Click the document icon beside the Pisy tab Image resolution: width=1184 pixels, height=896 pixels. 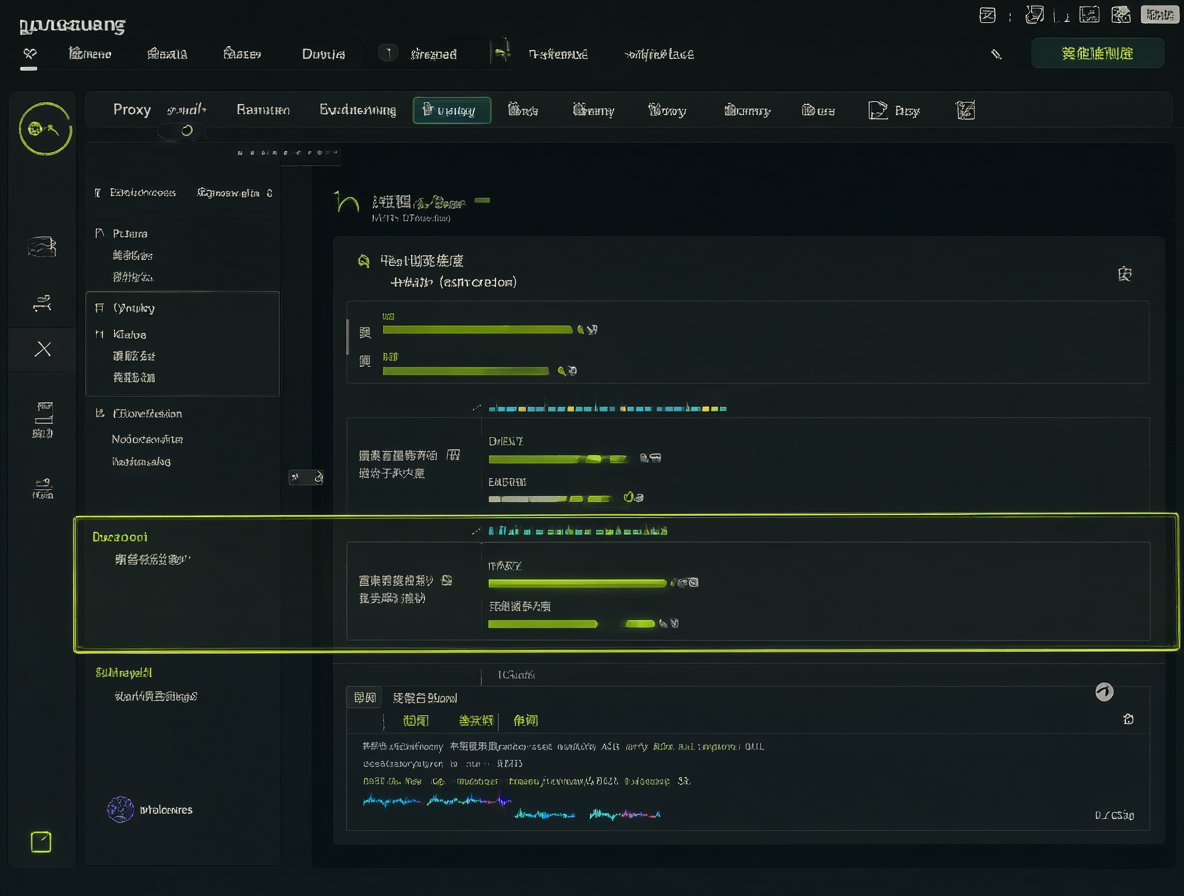coord(877,110)
